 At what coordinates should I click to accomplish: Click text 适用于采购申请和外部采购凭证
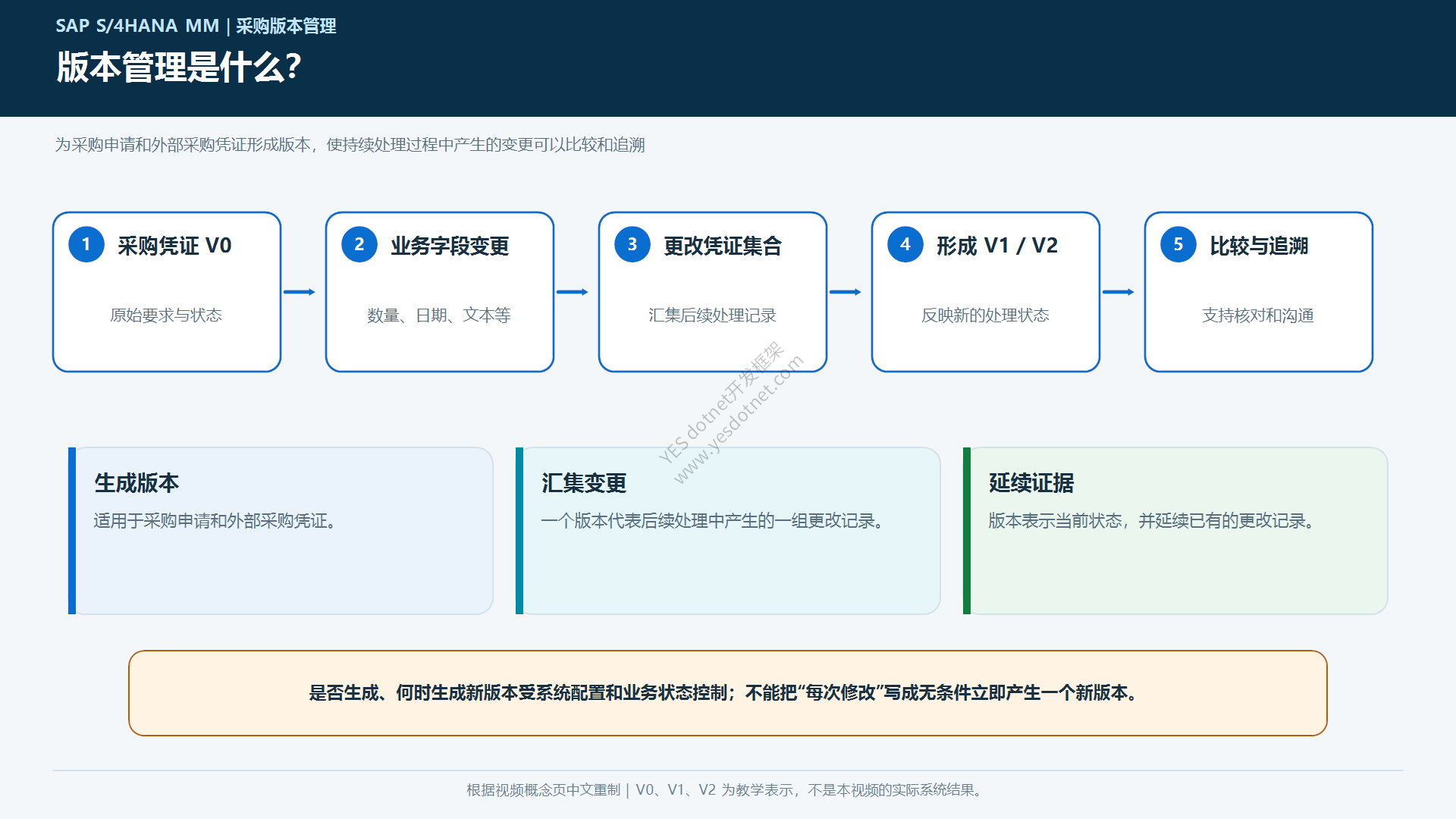pos(215,521)
